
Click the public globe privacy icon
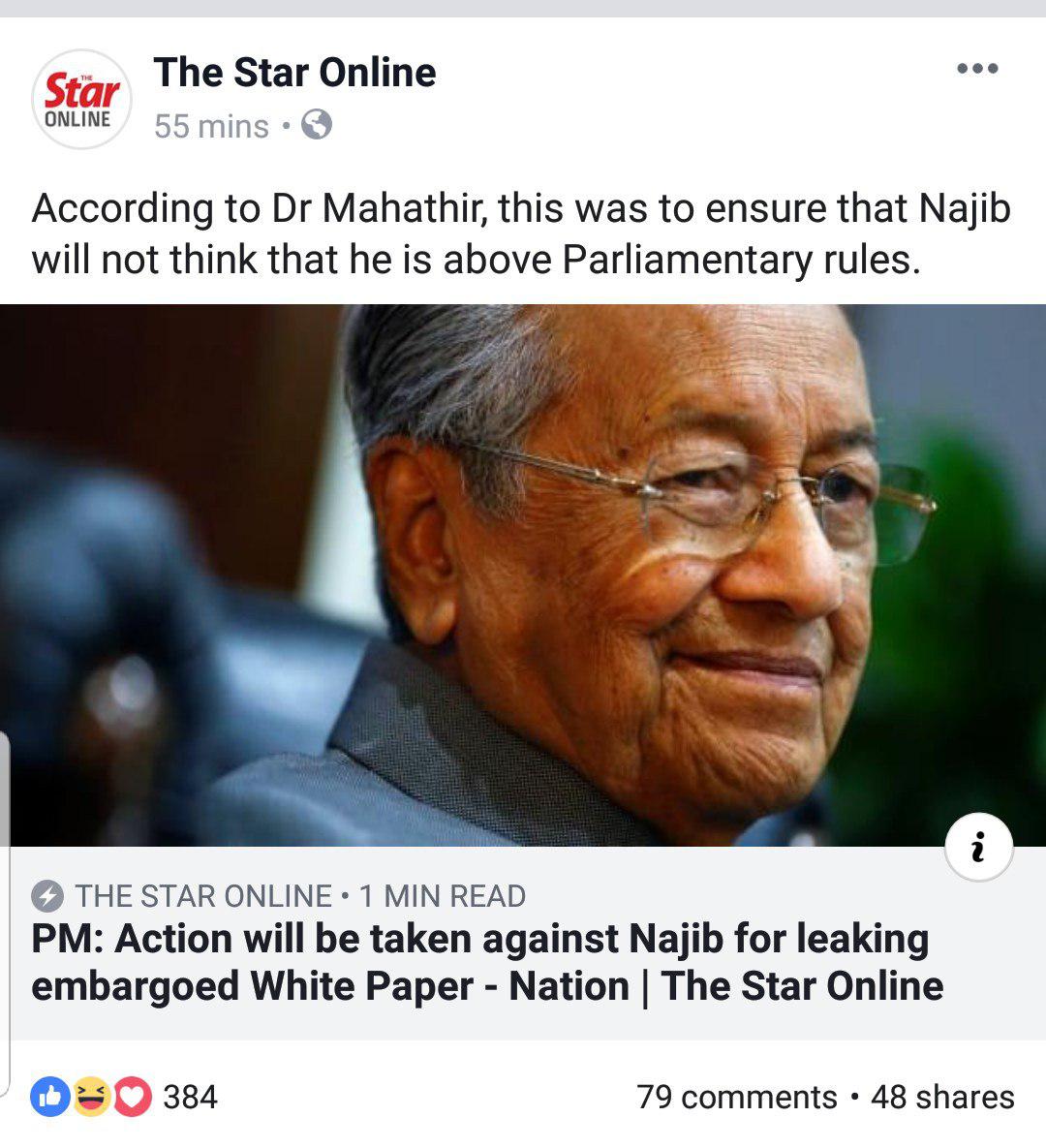[x=317, y=124]
